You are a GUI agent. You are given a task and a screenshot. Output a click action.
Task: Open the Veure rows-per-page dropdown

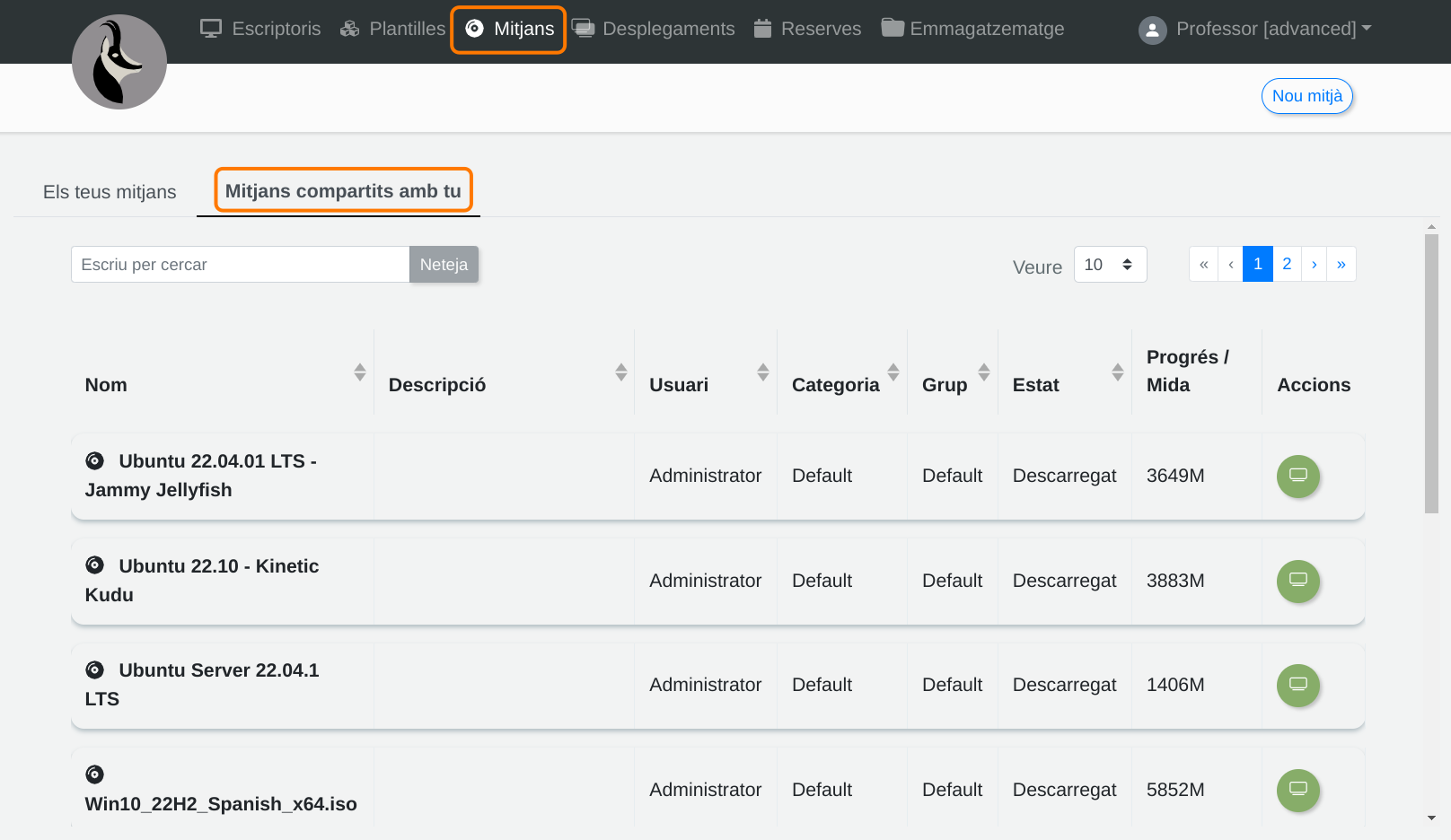coord(1110,265)
